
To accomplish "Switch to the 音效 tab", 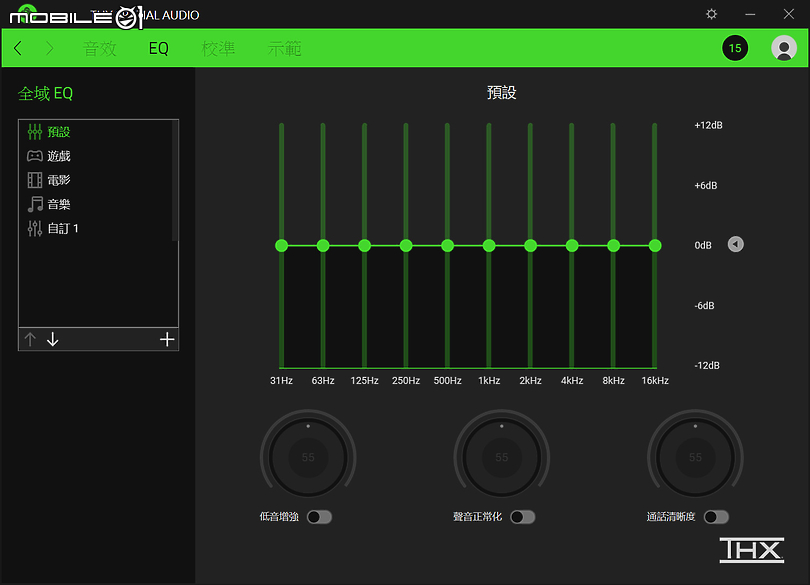I will tap(100, 49).
